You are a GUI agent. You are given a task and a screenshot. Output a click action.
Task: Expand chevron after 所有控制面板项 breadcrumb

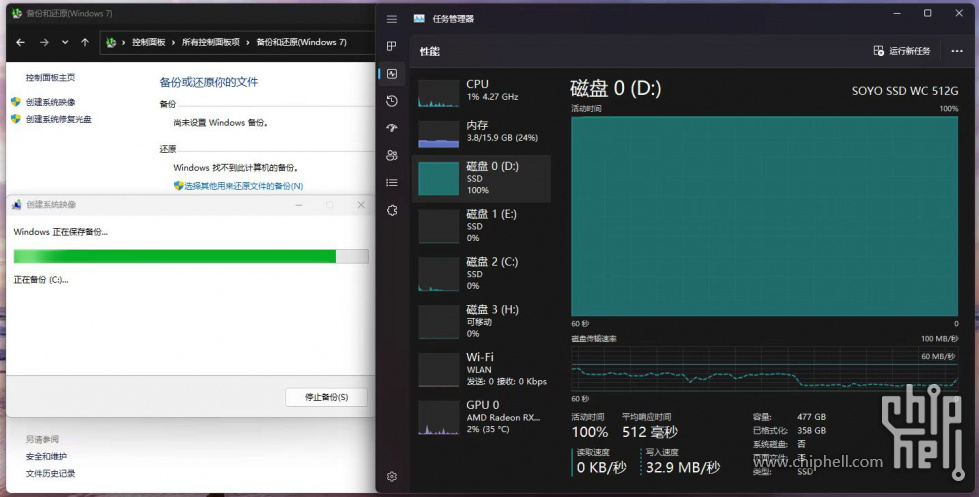pos(248,42)
